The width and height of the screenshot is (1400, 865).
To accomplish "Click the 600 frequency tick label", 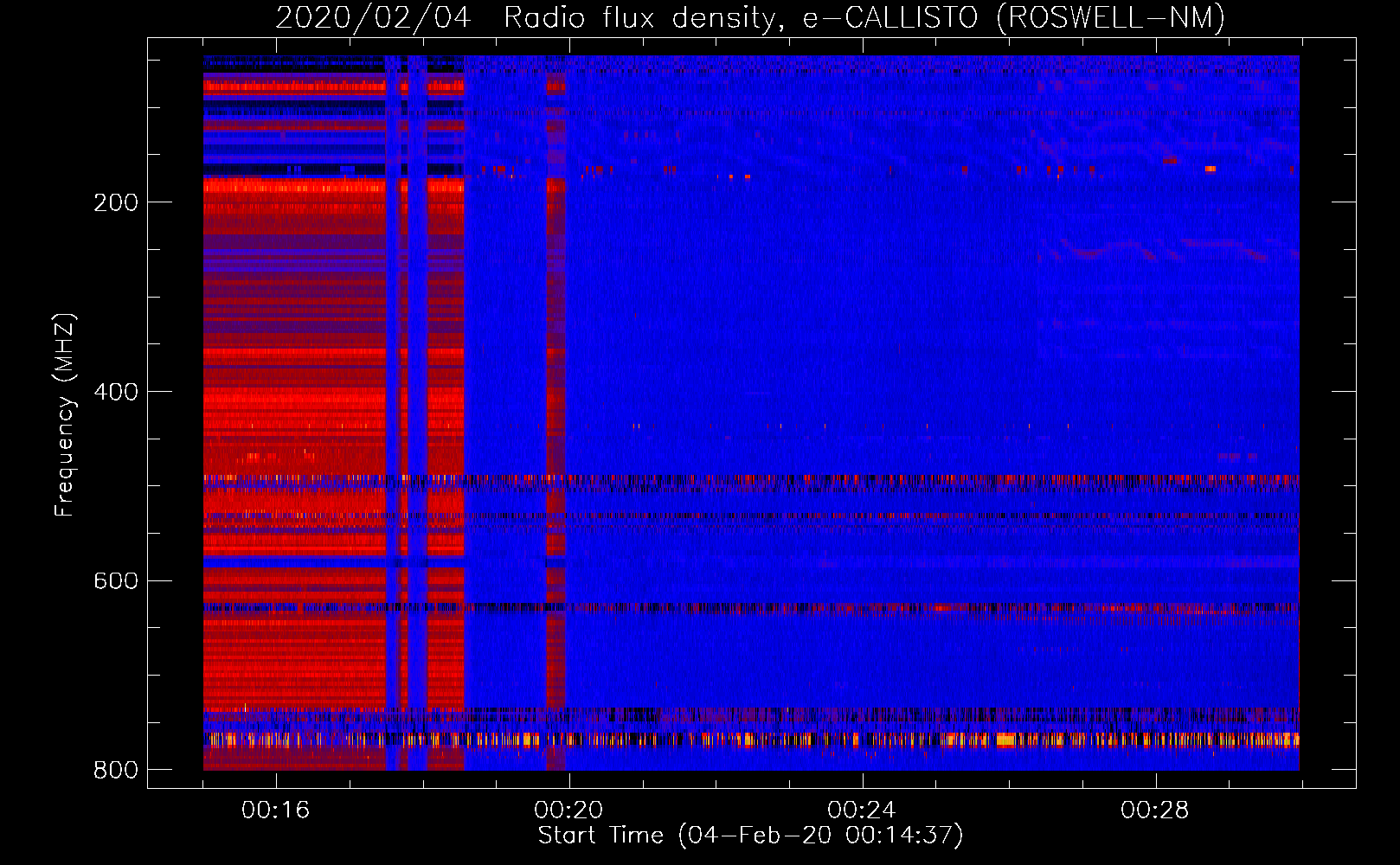I will click(x=116, y=580).
